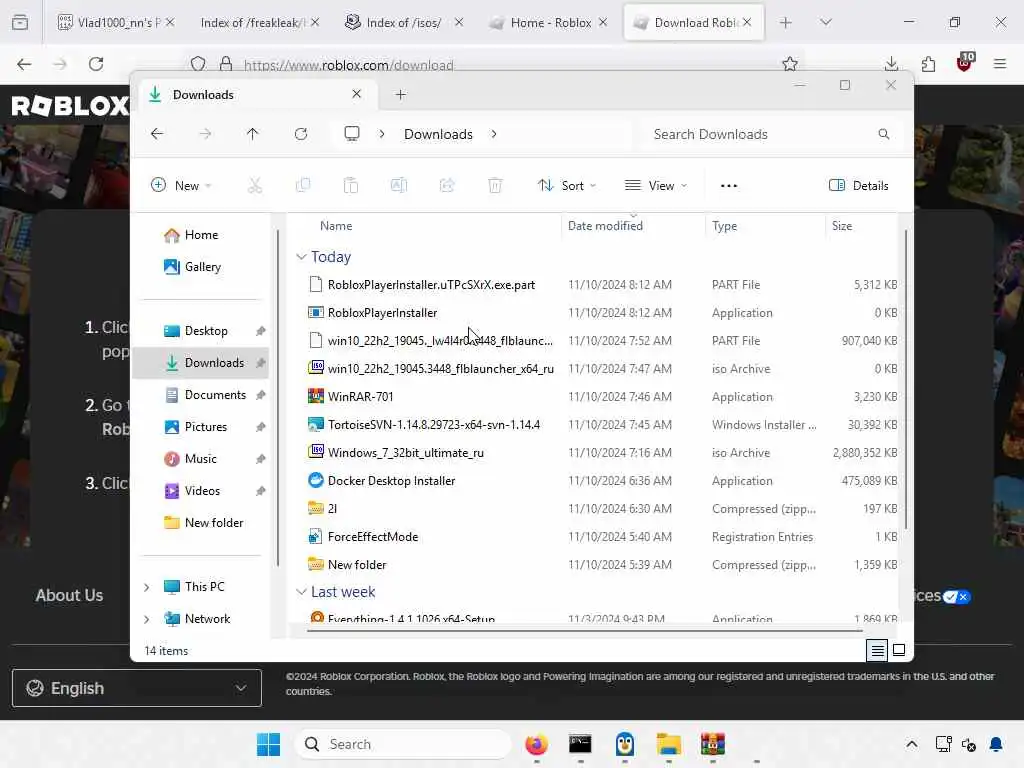Open the Sort dropdown menu
Image resolution: width=1024 pixels, height=768 pixels.
pyautogui.click(x=566, y=185)
